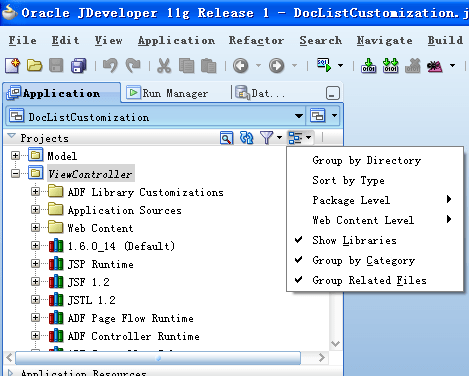
Task: Switch to the Application tab
Action: (x=61, y=93)
